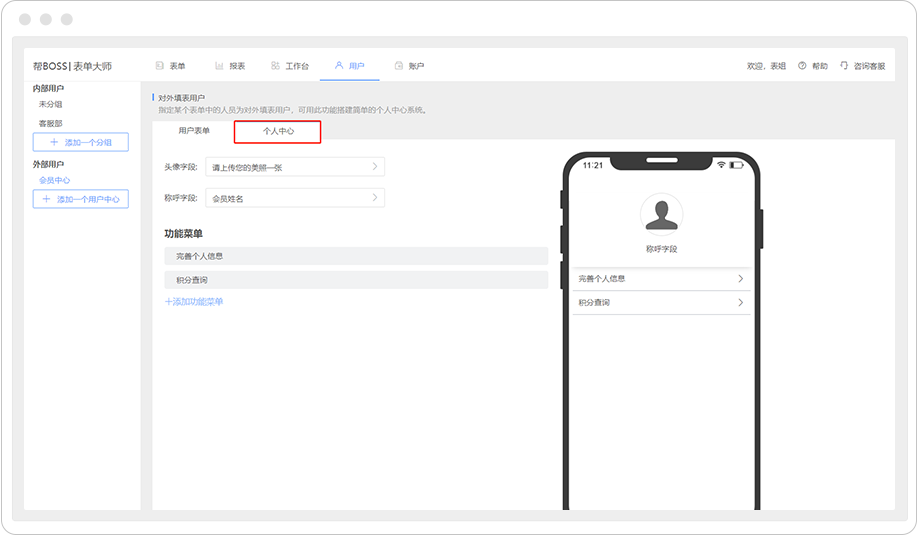Click the 工作台 workbench icon
The height and width of the screenshot is (535, 918).
click(x=275, y=66)
